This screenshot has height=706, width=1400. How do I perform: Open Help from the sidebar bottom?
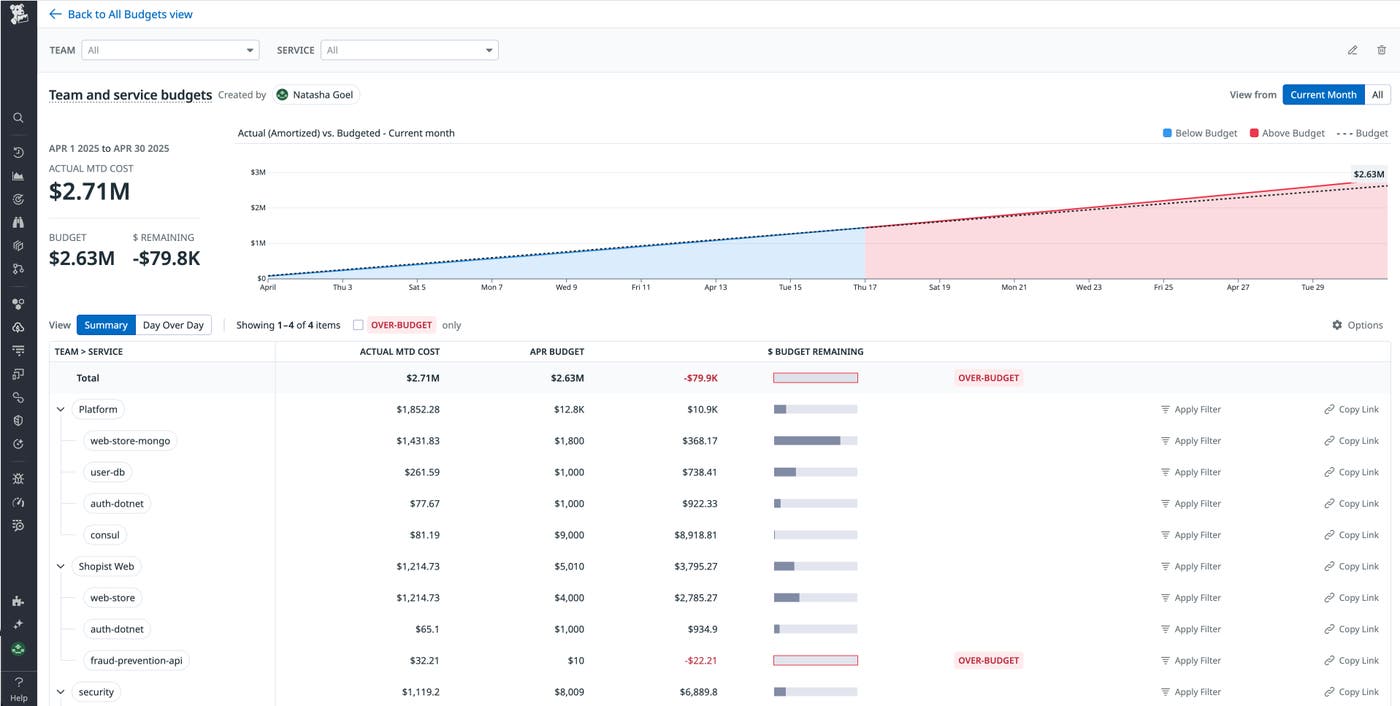coord(18,687)
